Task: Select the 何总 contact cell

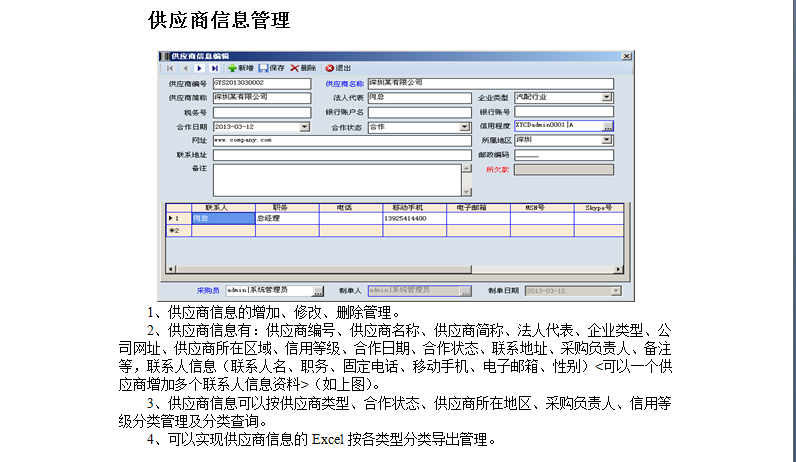Action: (222, 218)
